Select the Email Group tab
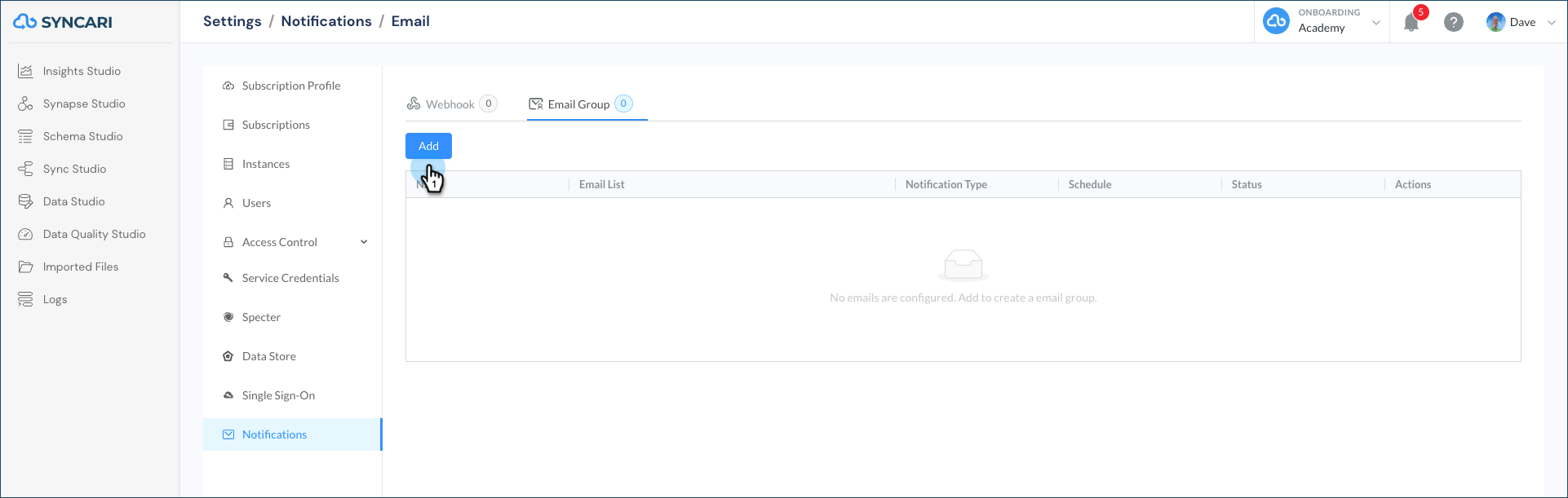1568x498 pixels. click(x=580, y=104)
